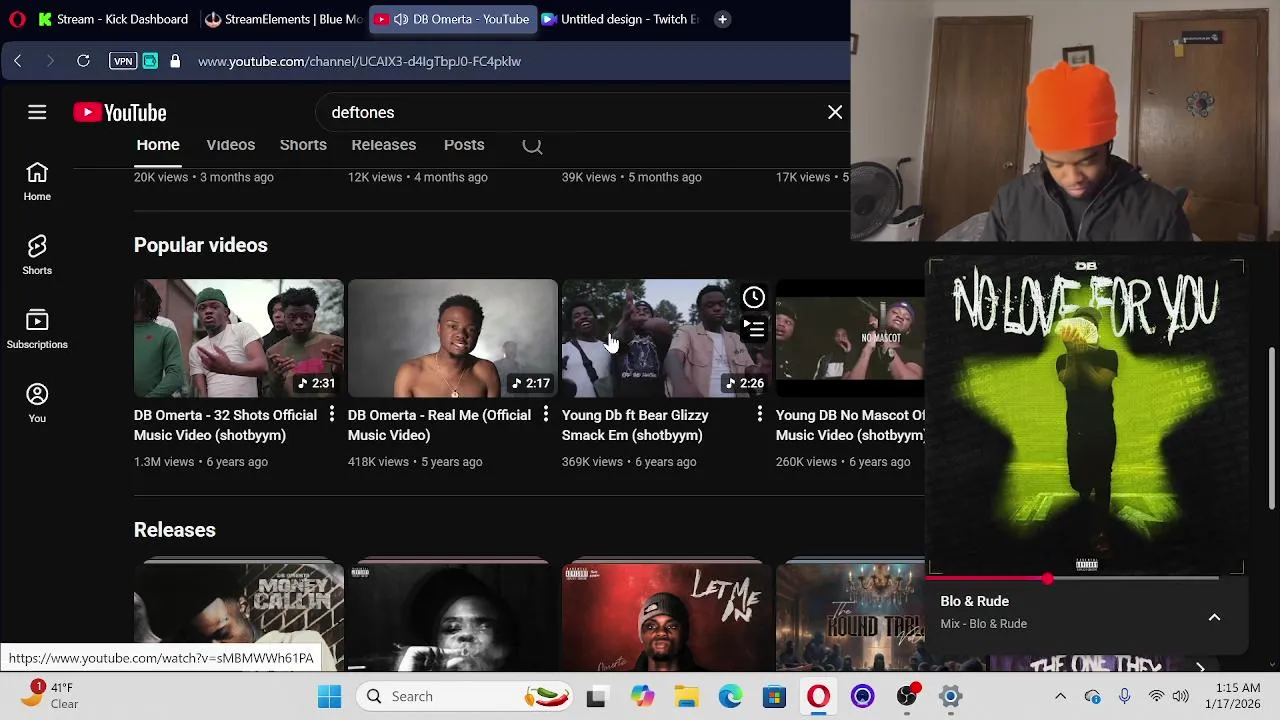
Task: Play the Smack Em video thumbnail
Action: [667, 338]
